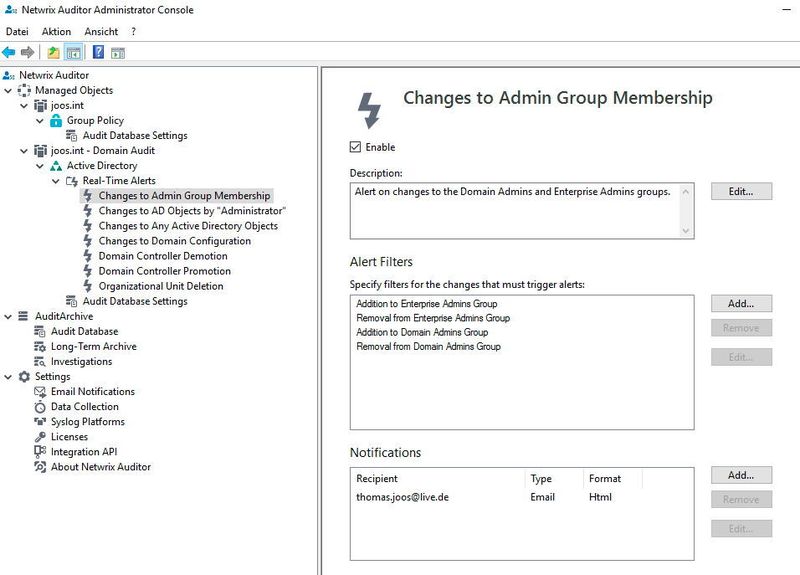The height and width of the screenshot is (575, 800).
Task: Click the Netwrix Auditor root node icon
Action: click(x=9, y=76)
